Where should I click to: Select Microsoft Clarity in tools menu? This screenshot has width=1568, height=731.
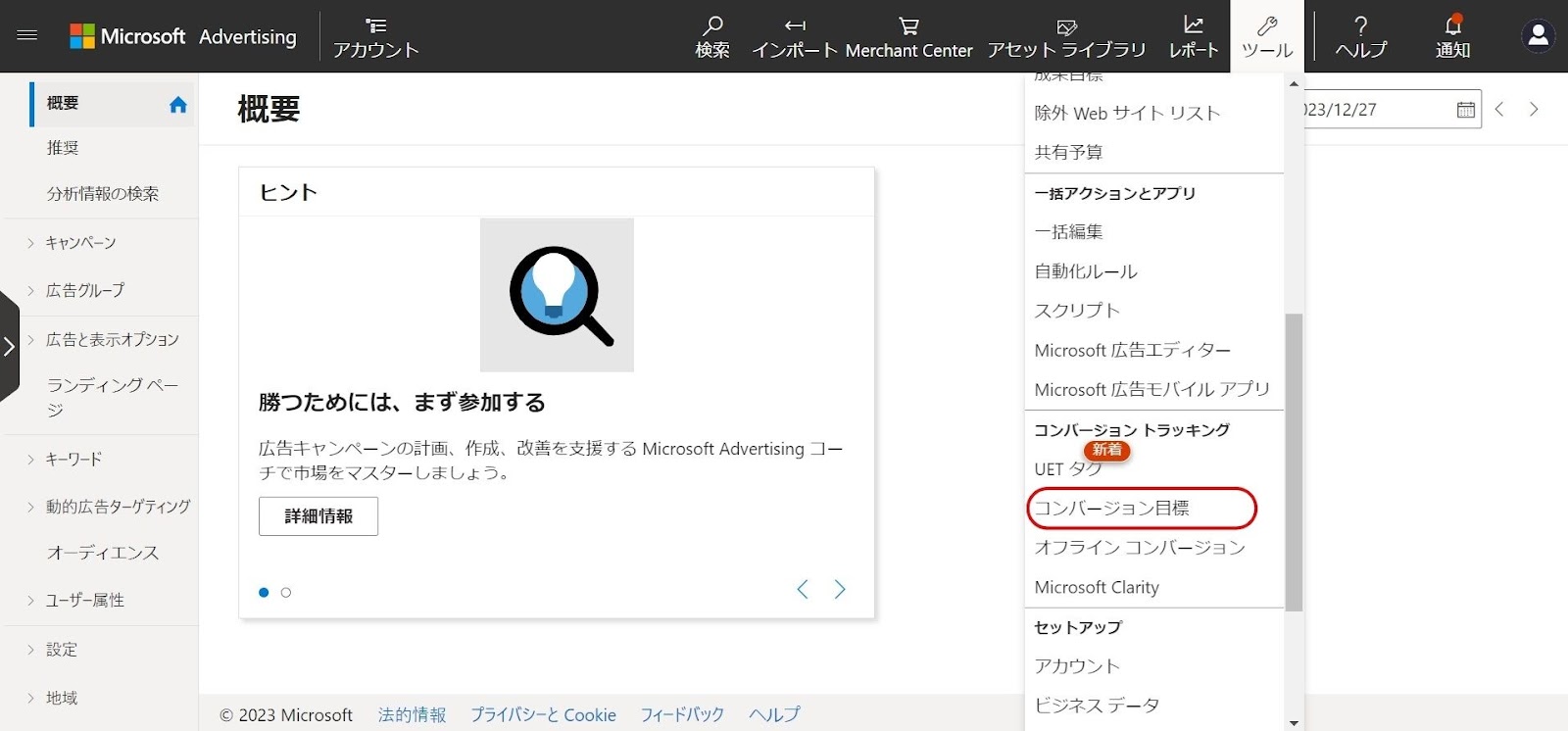[x=1097, y=588]
